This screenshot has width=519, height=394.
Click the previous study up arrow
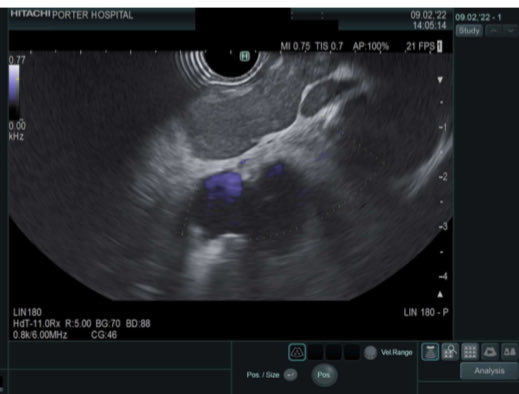494,31
